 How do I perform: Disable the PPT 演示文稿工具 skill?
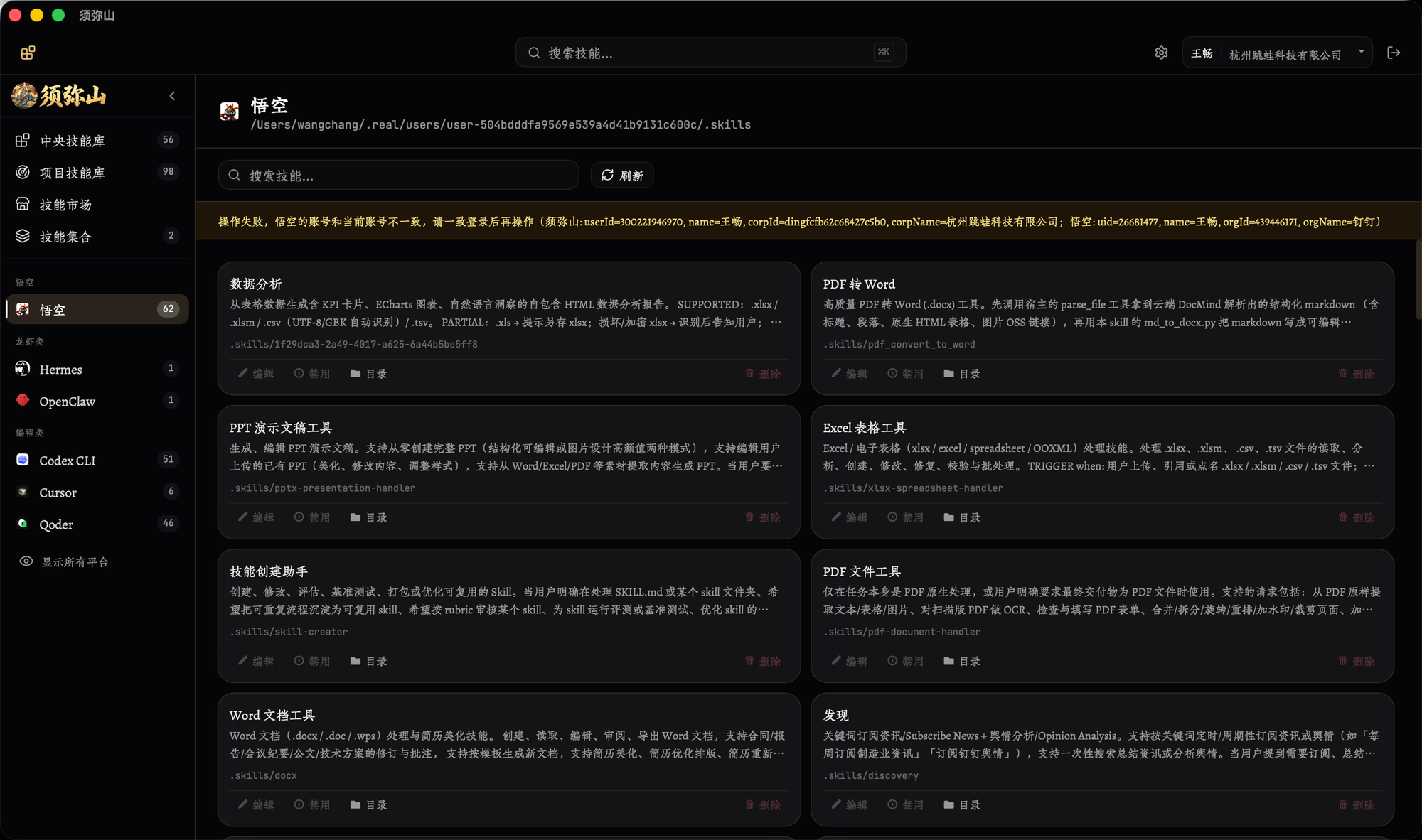coord(312,517)
